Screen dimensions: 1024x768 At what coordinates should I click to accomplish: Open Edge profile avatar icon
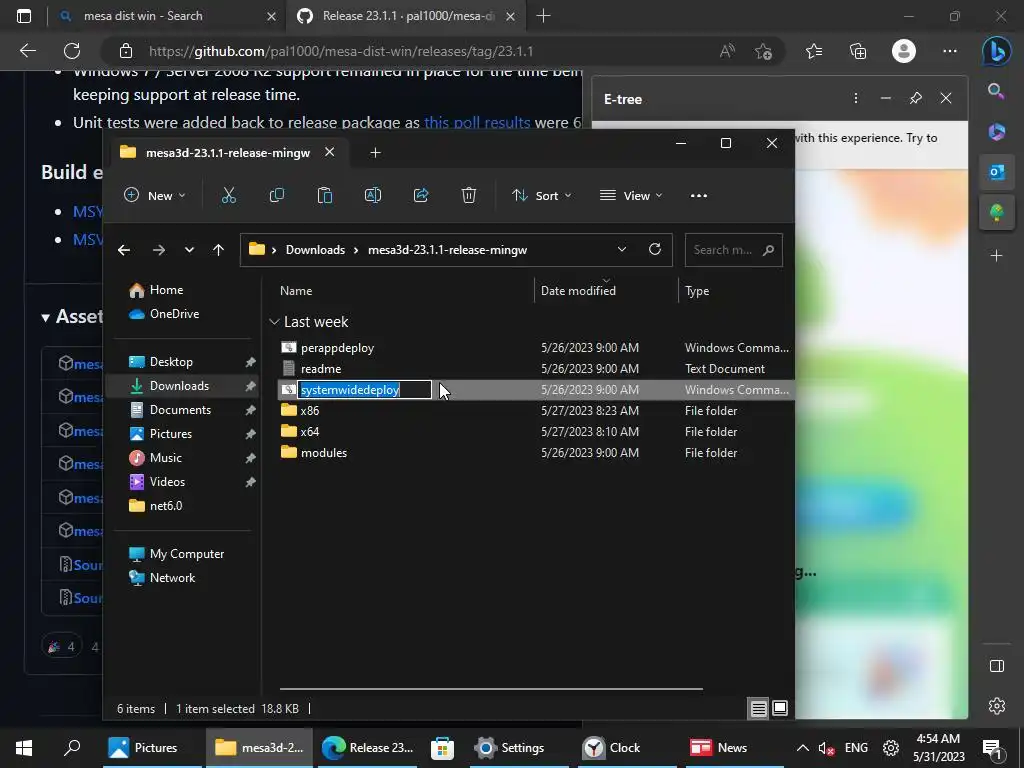[904, 51]
